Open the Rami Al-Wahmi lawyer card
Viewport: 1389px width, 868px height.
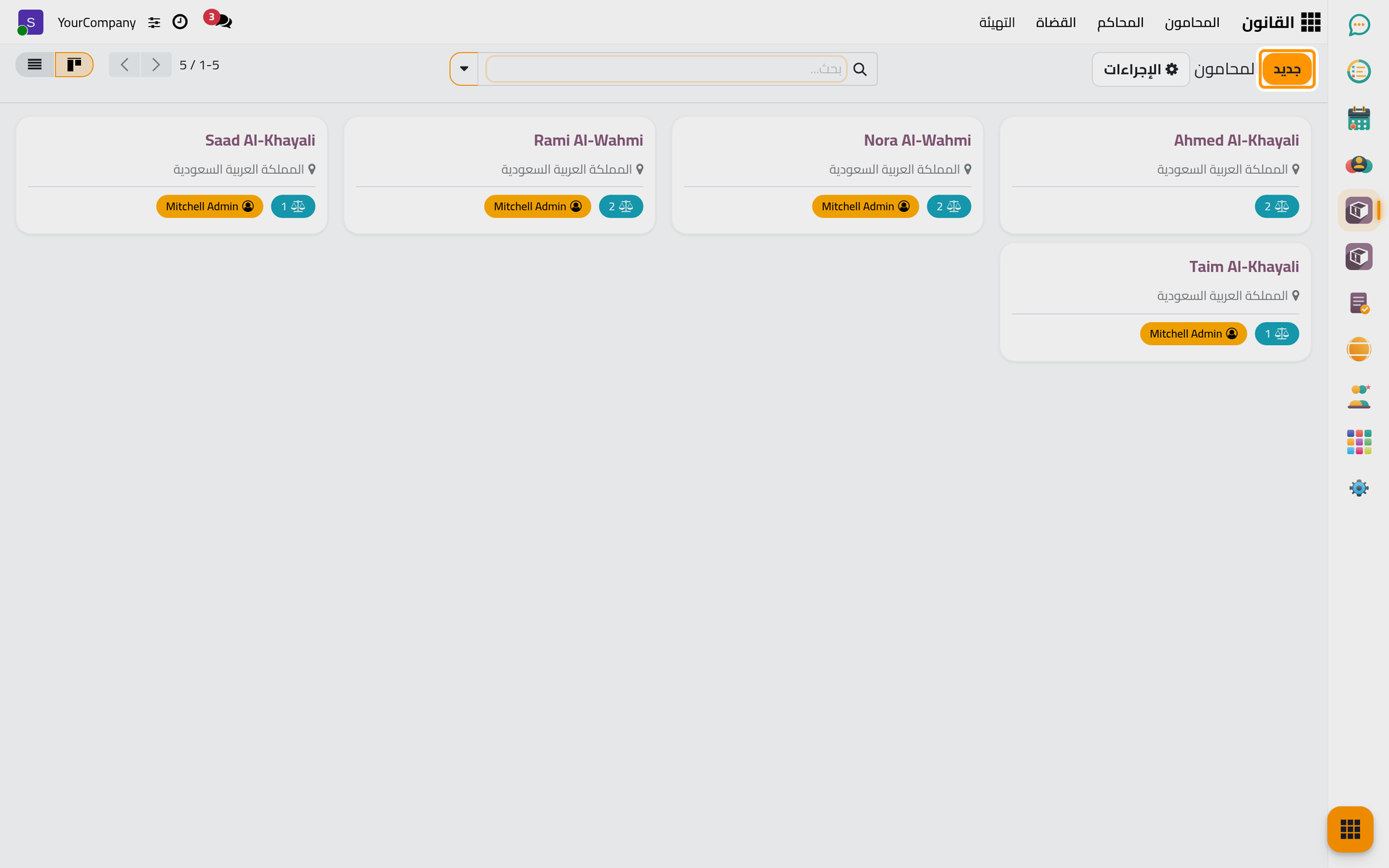(x=499, y=175)
